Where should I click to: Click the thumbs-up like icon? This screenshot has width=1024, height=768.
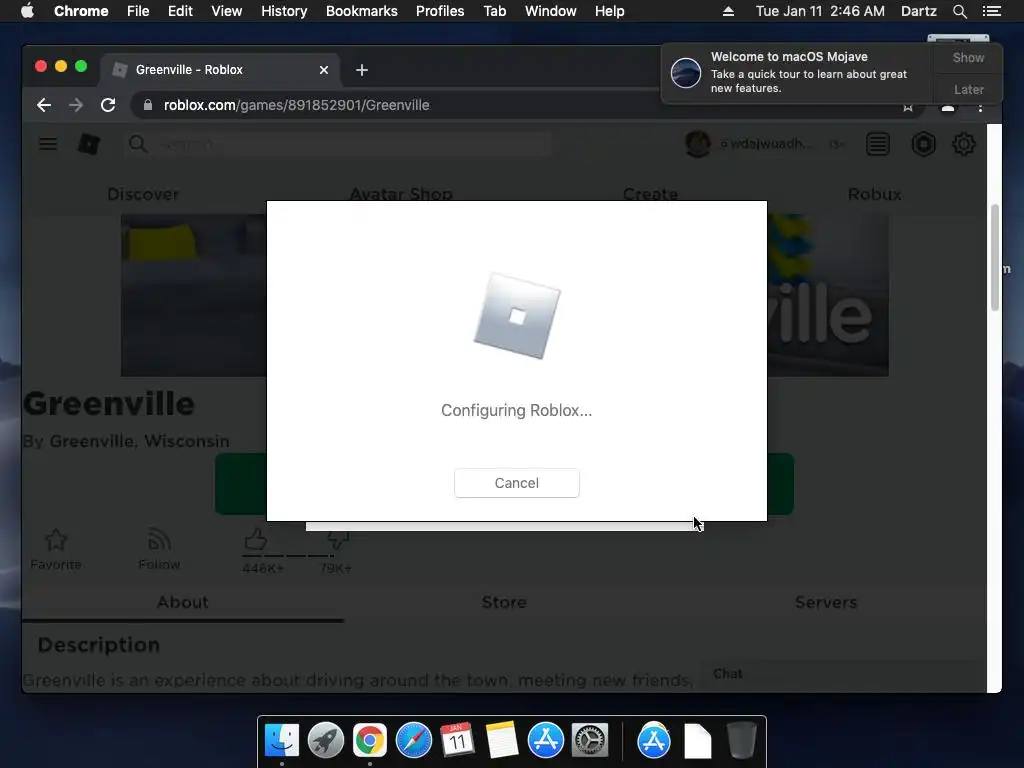click(255, 539)
